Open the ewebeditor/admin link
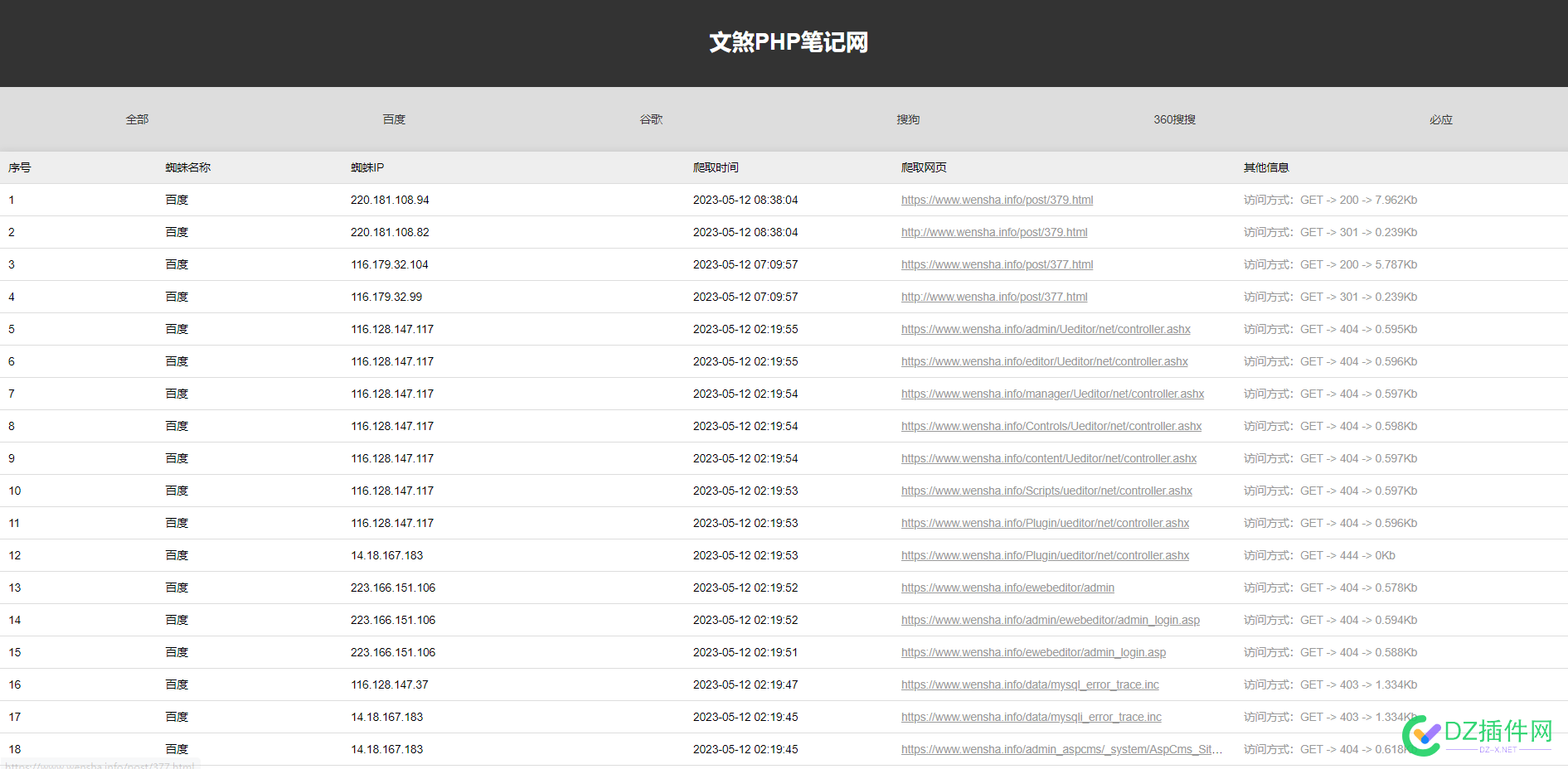The image size is (1568, 769). click(x=1007, y=588)
